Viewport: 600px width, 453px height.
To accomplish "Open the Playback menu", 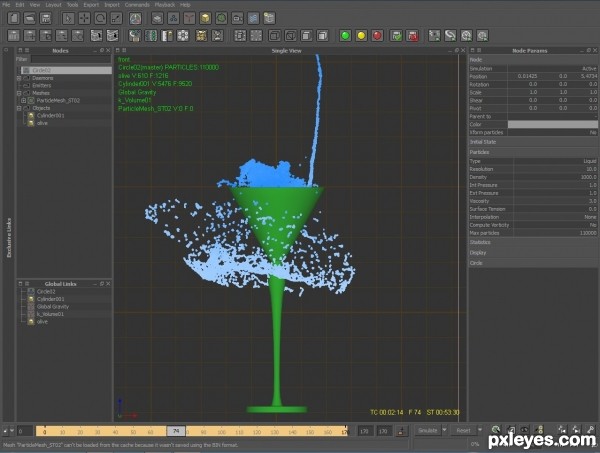I will click(x=165, y=5).
